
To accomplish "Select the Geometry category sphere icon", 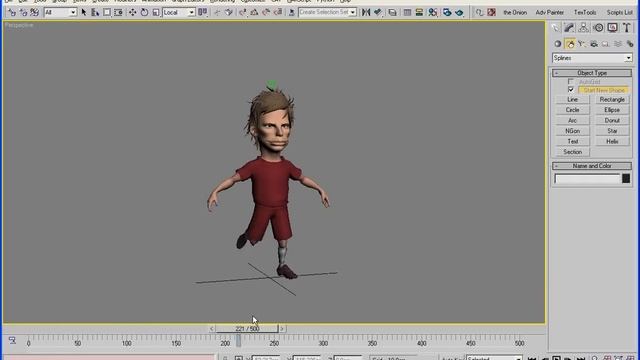I will [x=558, y=44].
